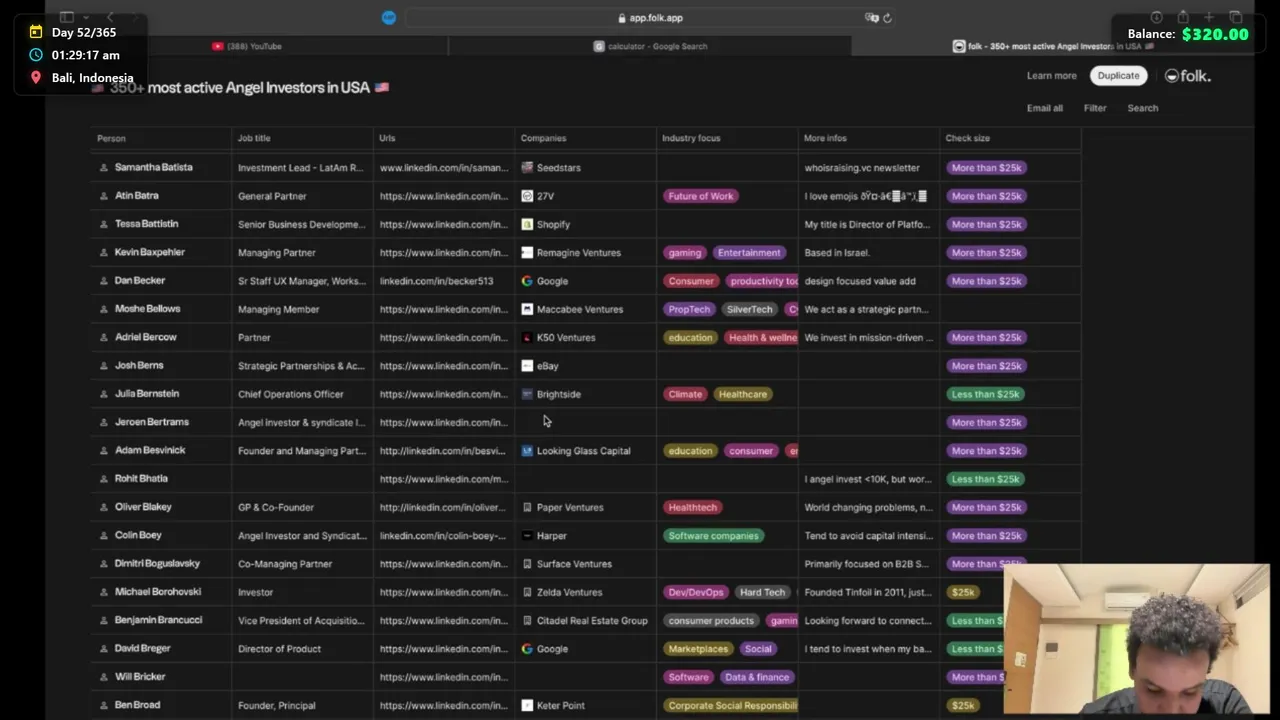Image resolution: width=1280 pixels, height=720 pixels.
Task: Open Safari's share icon
Action: pyautogui.click(x=1183, y=17)
